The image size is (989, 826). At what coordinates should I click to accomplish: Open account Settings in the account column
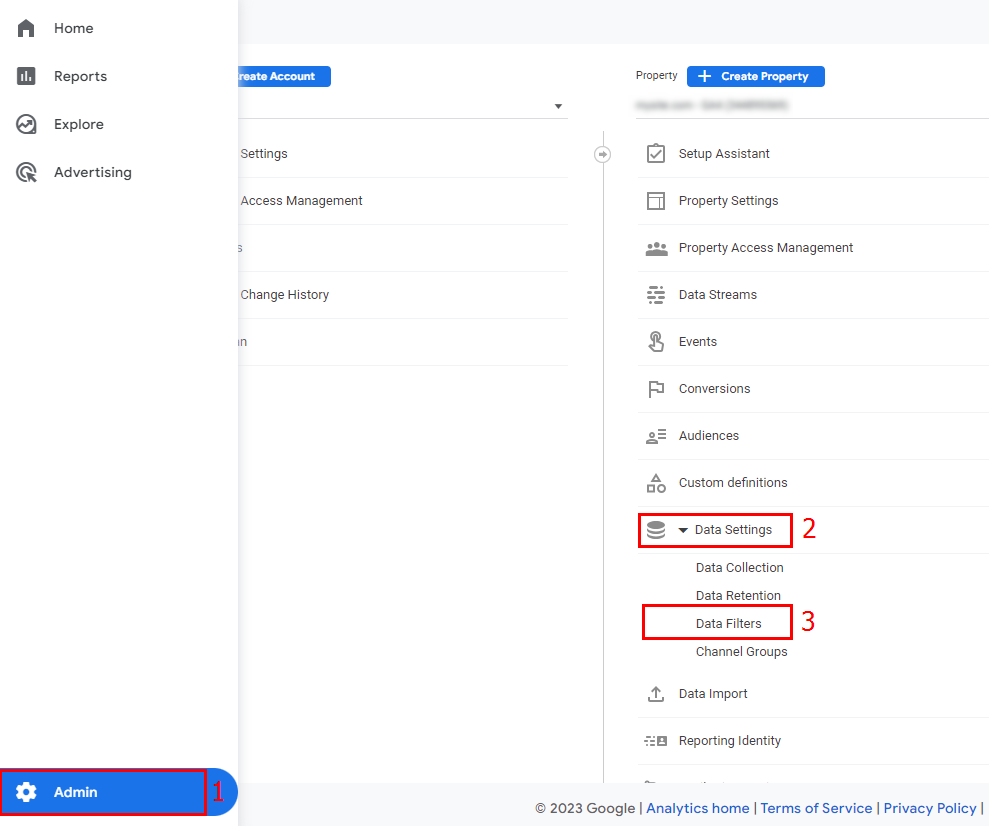pyautogui.click(x=264, y=154)
